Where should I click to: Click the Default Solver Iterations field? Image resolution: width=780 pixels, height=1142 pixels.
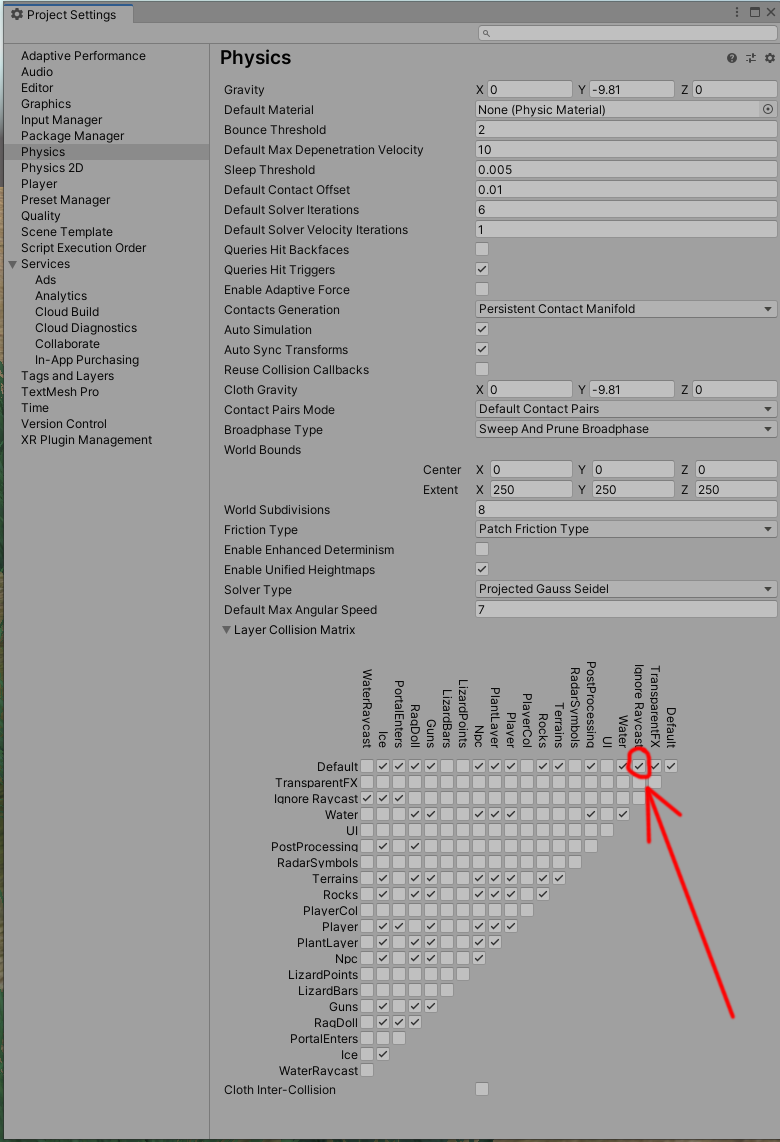626,210
